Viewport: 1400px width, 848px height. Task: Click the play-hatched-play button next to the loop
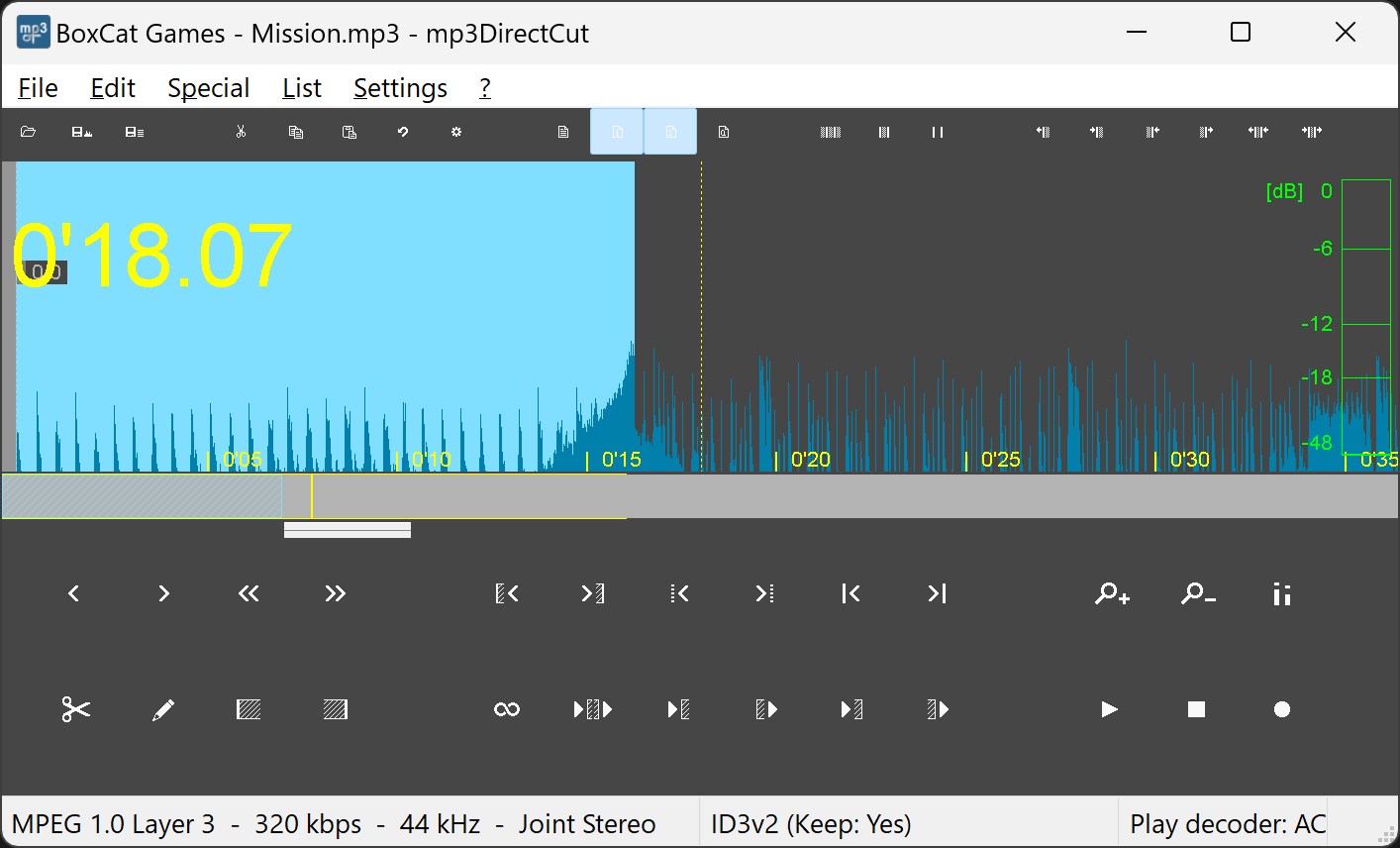pyautogui.click(x=593, y=709)
